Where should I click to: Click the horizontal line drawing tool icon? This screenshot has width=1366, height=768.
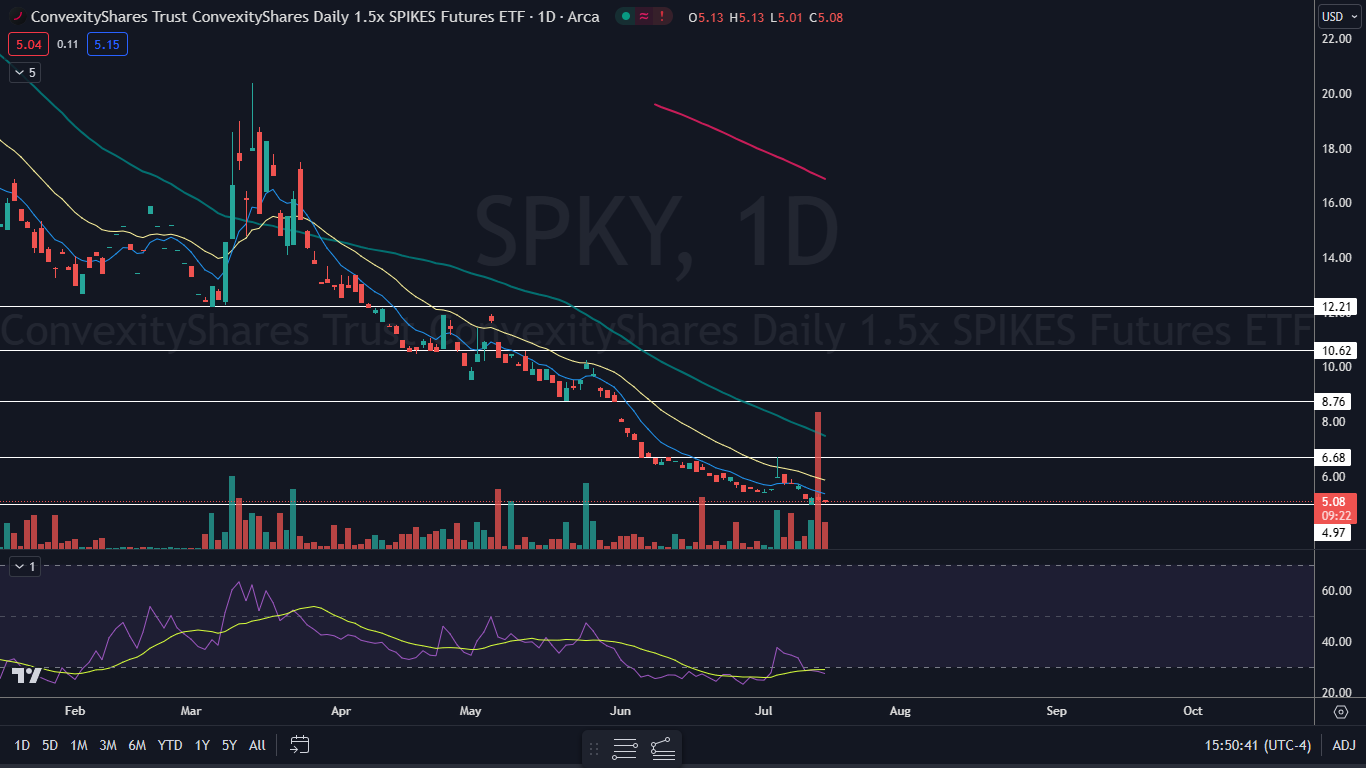pos(625,748)
